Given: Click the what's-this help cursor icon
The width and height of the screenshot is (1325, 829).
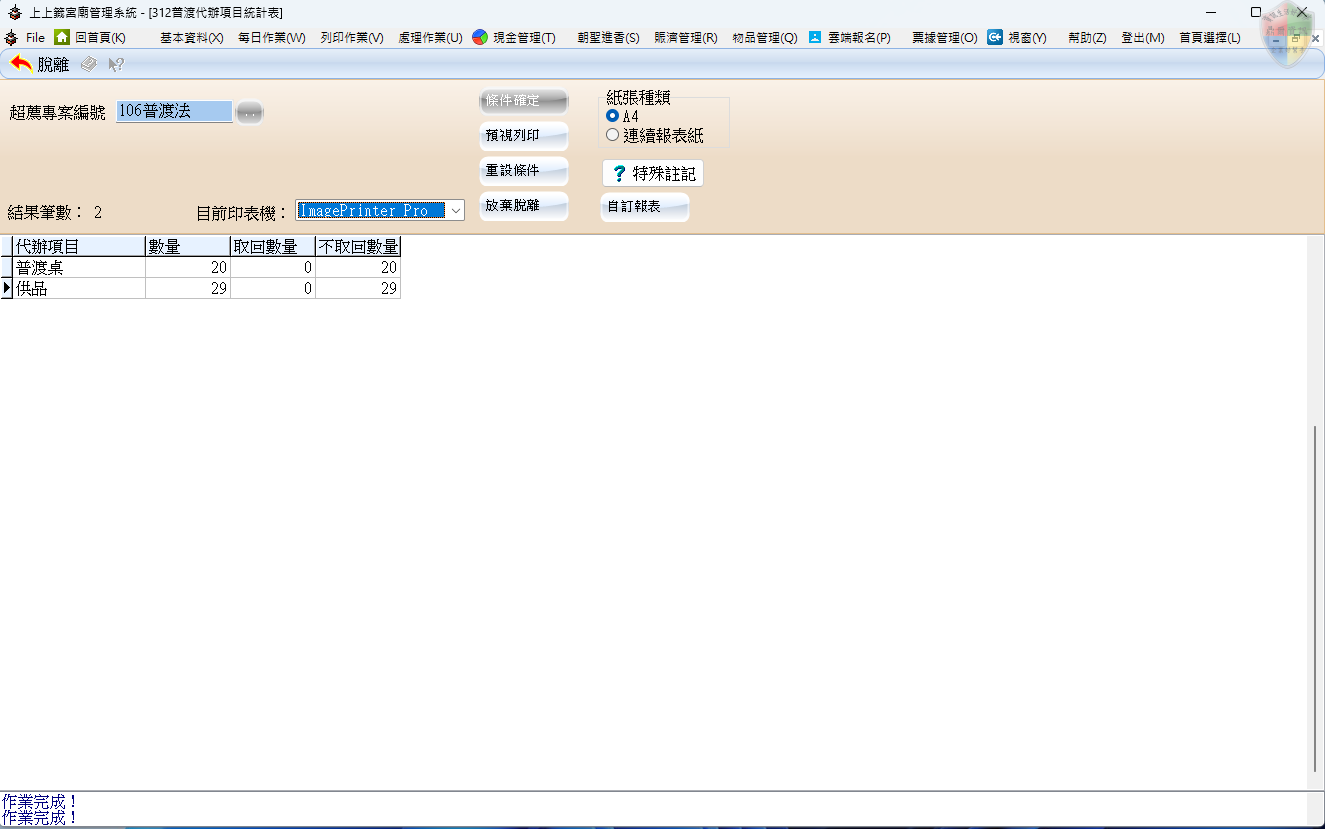Looking at the screenshot, I should (116, 64).
